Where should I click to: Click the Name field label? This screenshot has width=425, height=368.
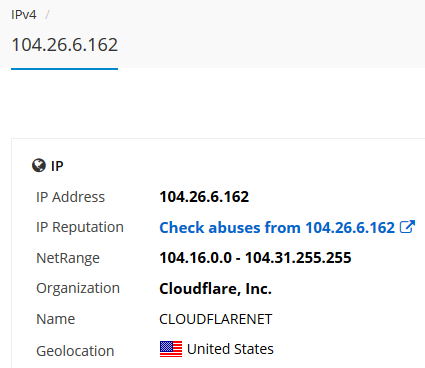click(x=56, y=319)
